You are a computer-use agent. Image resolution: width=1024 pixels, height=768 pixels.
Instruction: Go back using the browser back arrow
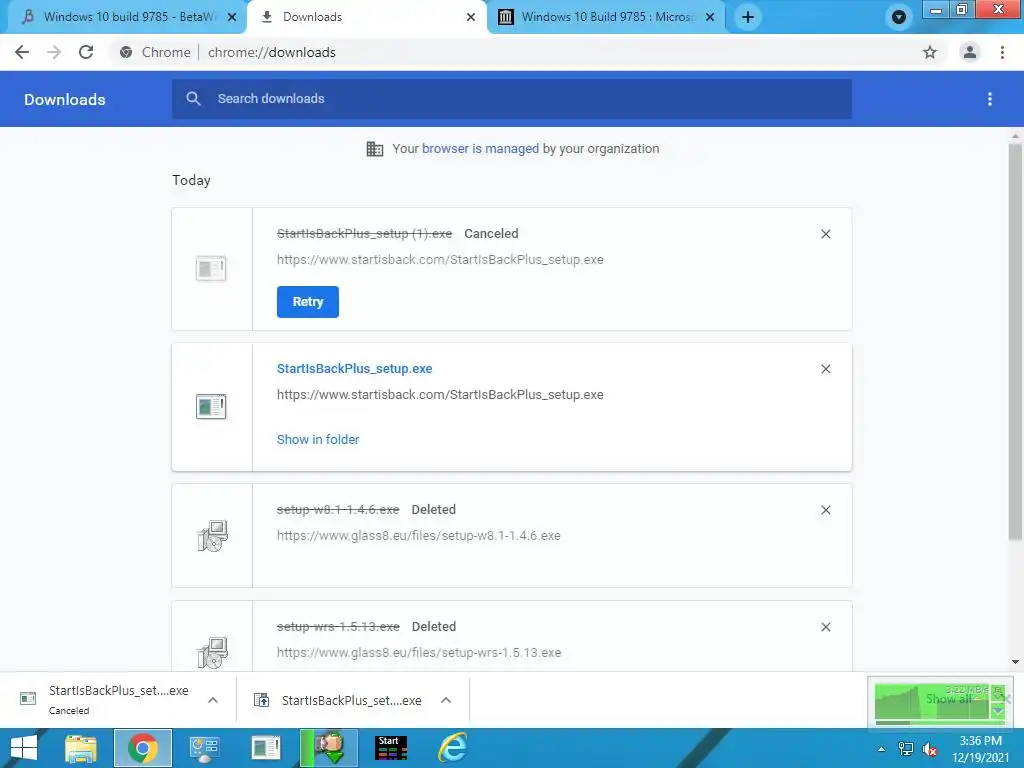(x=22, y=52)
